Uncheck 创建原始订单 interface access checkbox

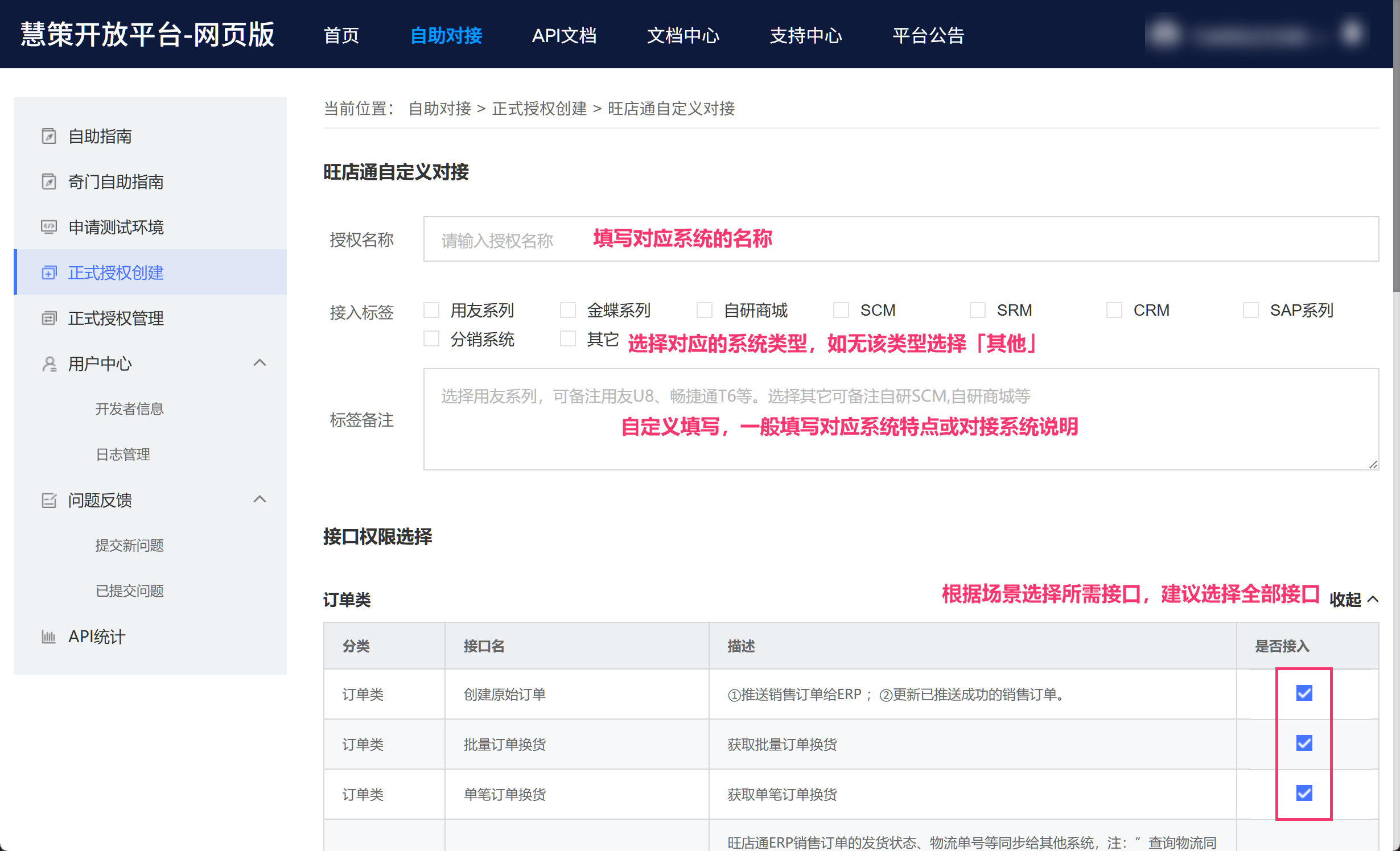[1304, 693]
